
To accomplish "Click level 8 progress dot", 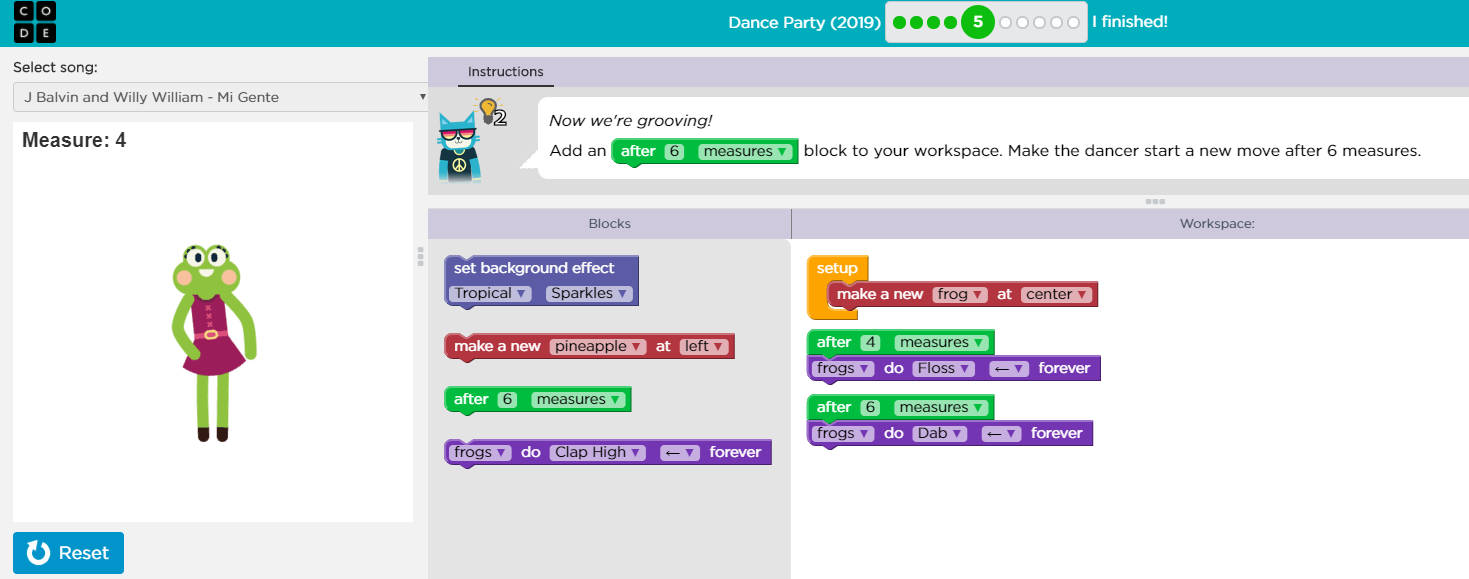I will tap(1040, 22).
